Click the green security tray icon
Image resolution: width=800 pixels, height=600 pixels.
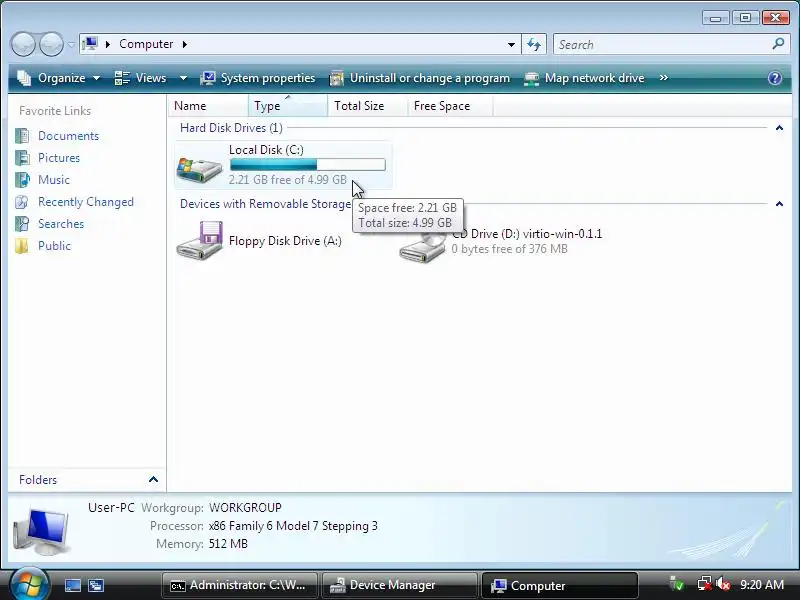point(677,584)
